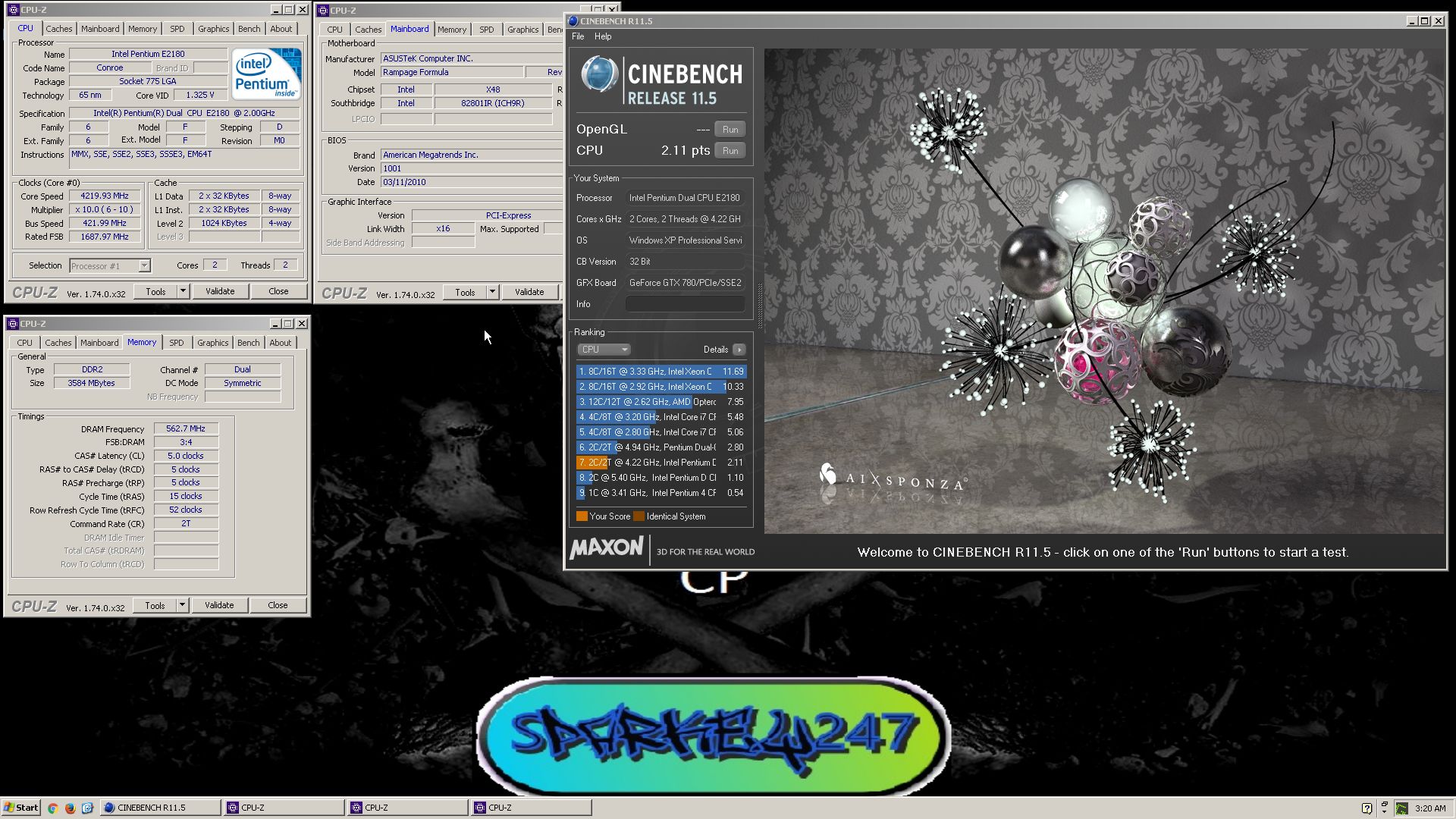Open language bar options arrow in tray
Image resolution: width=1456 pixels, height=819 pixels.
[x=1384, y=812]
